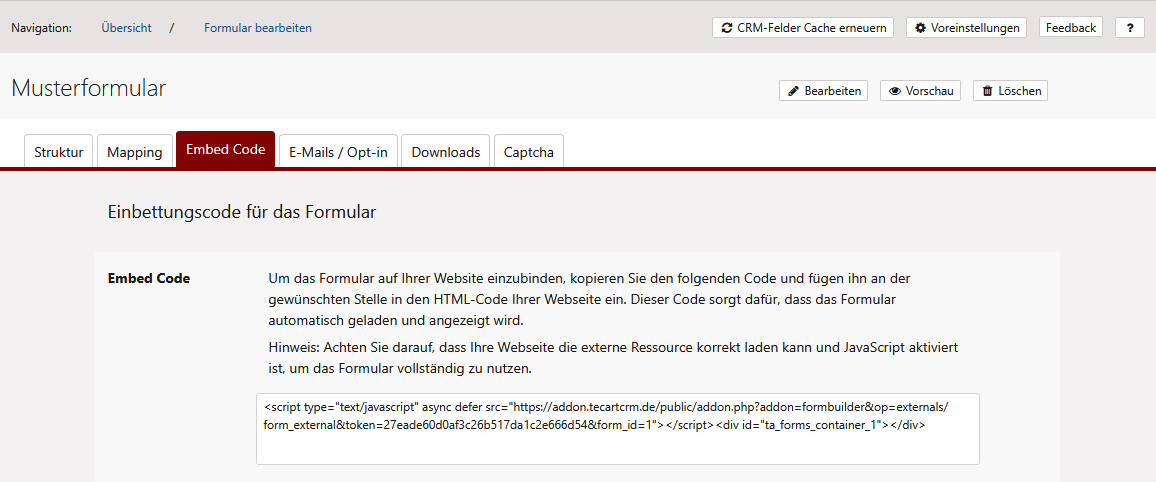This screenshot has height=482, width=1156.
Task: Click the refresh icon for CRM-Felder Cache erneuern
Action: (x=727, y=28)
